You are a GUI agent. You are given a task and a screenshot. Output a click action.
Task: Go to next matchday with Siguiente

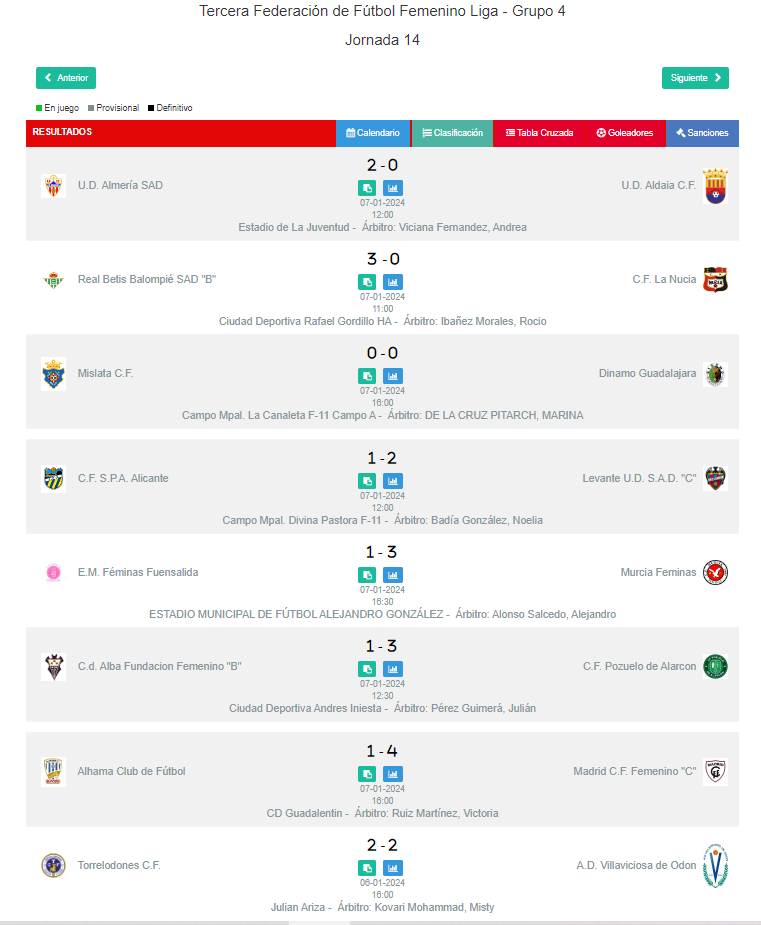[695, 78]
